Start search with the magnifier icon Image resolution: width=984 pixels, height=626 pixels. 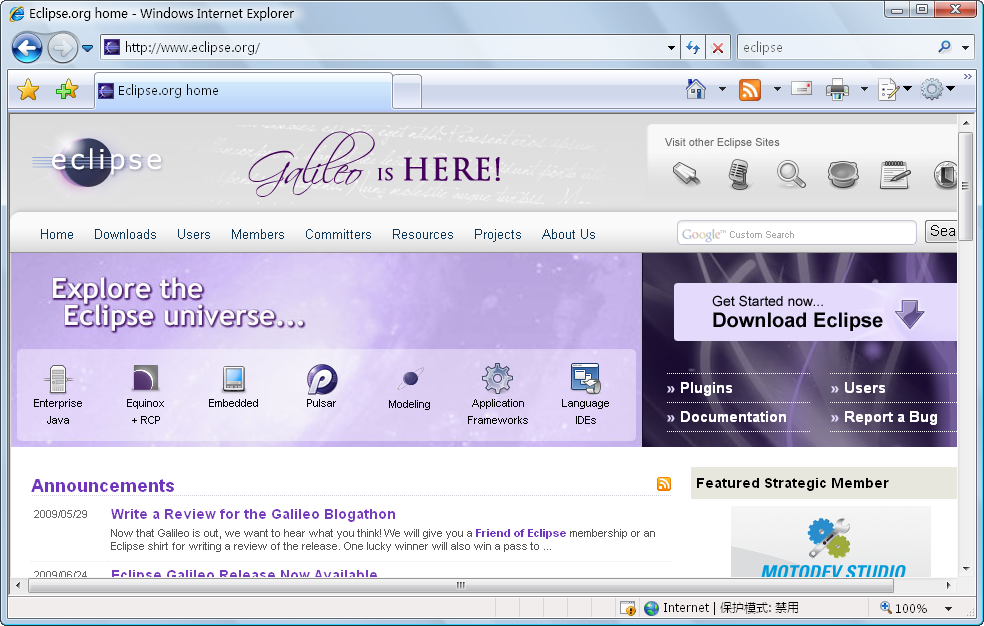(944, 47)
